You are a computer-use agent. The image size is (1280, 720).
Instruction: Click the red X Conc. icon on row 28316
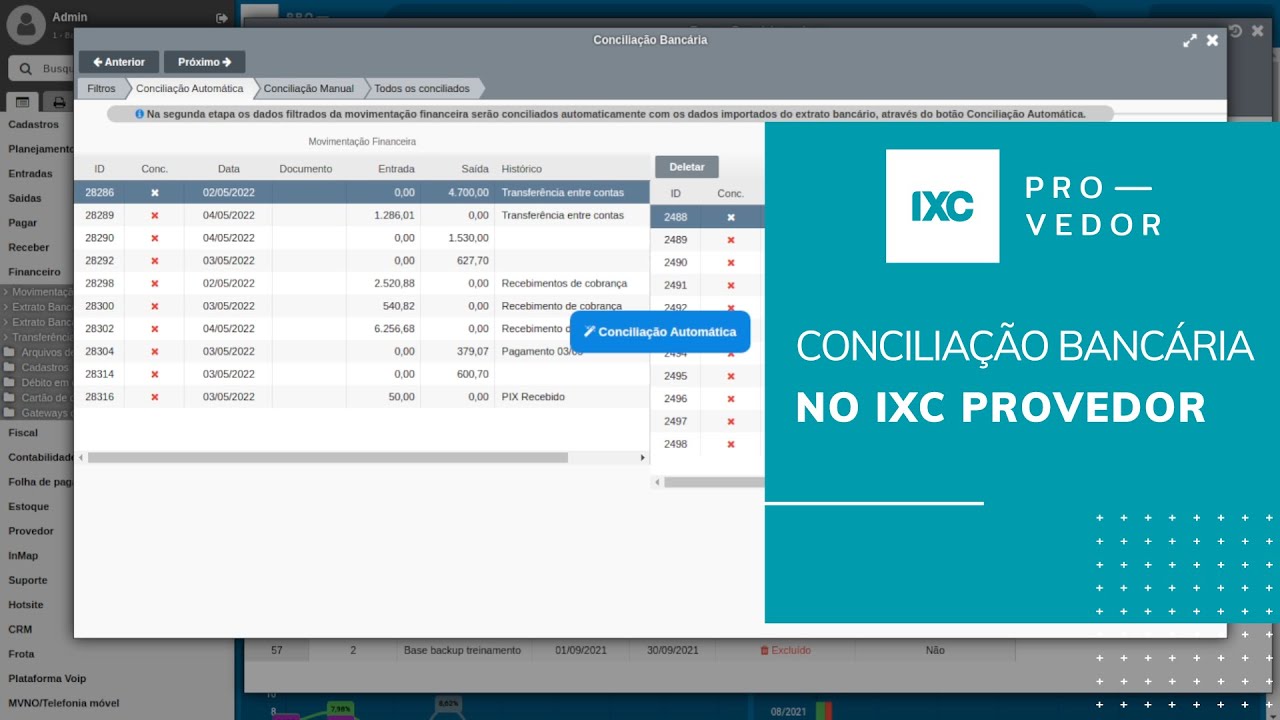click(x=154, y=397)
